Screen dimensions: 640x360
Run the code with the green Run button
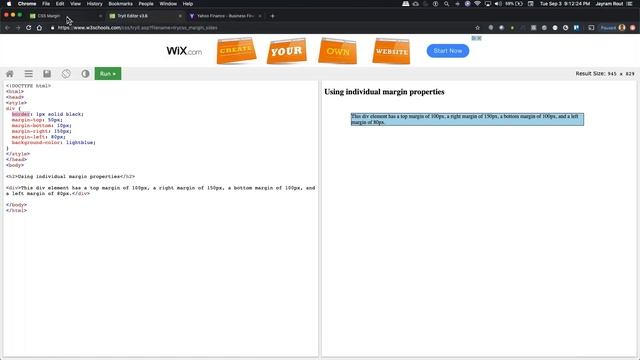click(108, 74)
